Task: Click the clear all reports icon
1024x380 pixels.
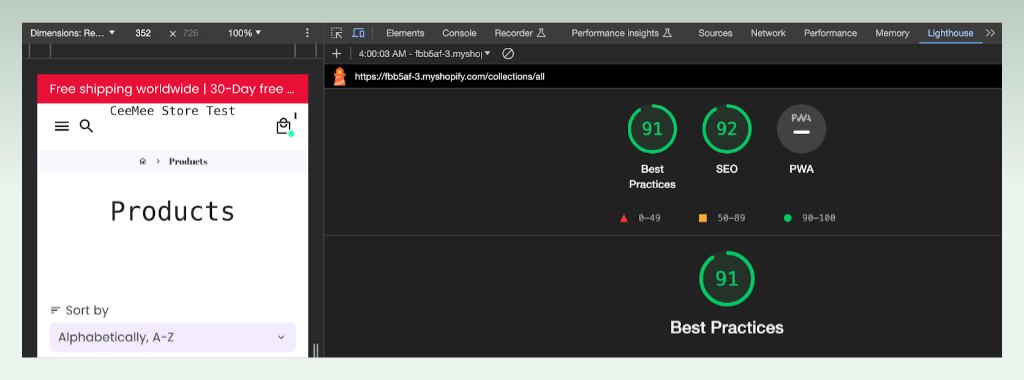Action: (507, 54)
